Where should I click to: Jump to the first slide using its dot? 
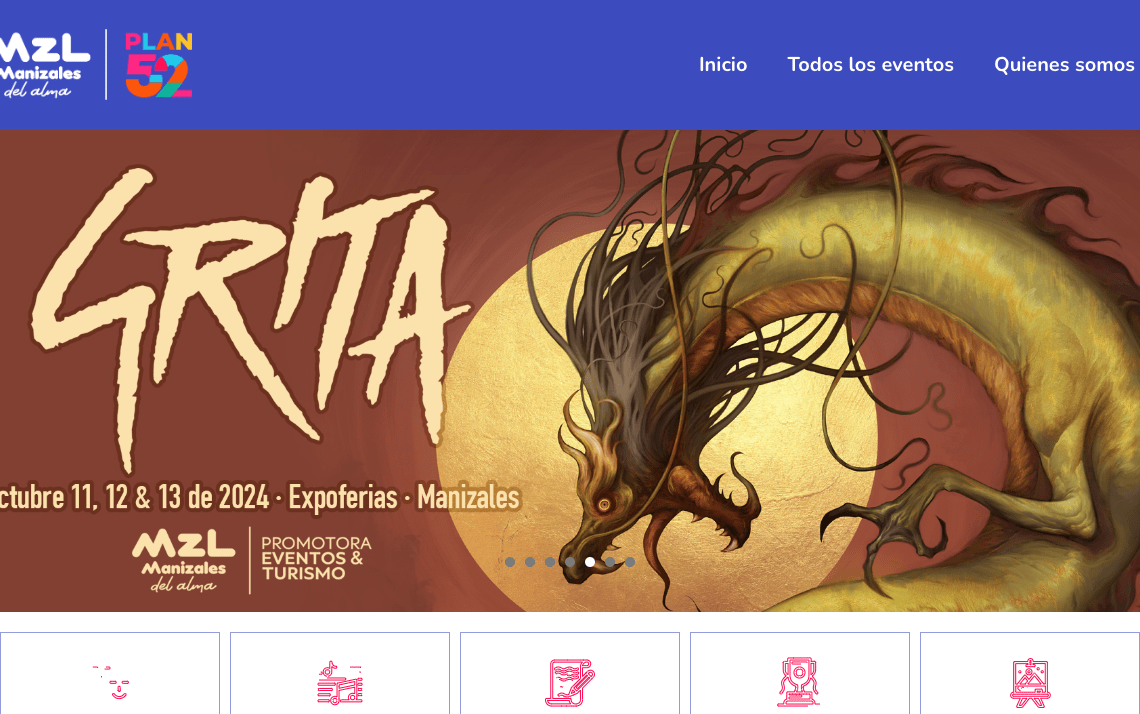tap(510, 562)
